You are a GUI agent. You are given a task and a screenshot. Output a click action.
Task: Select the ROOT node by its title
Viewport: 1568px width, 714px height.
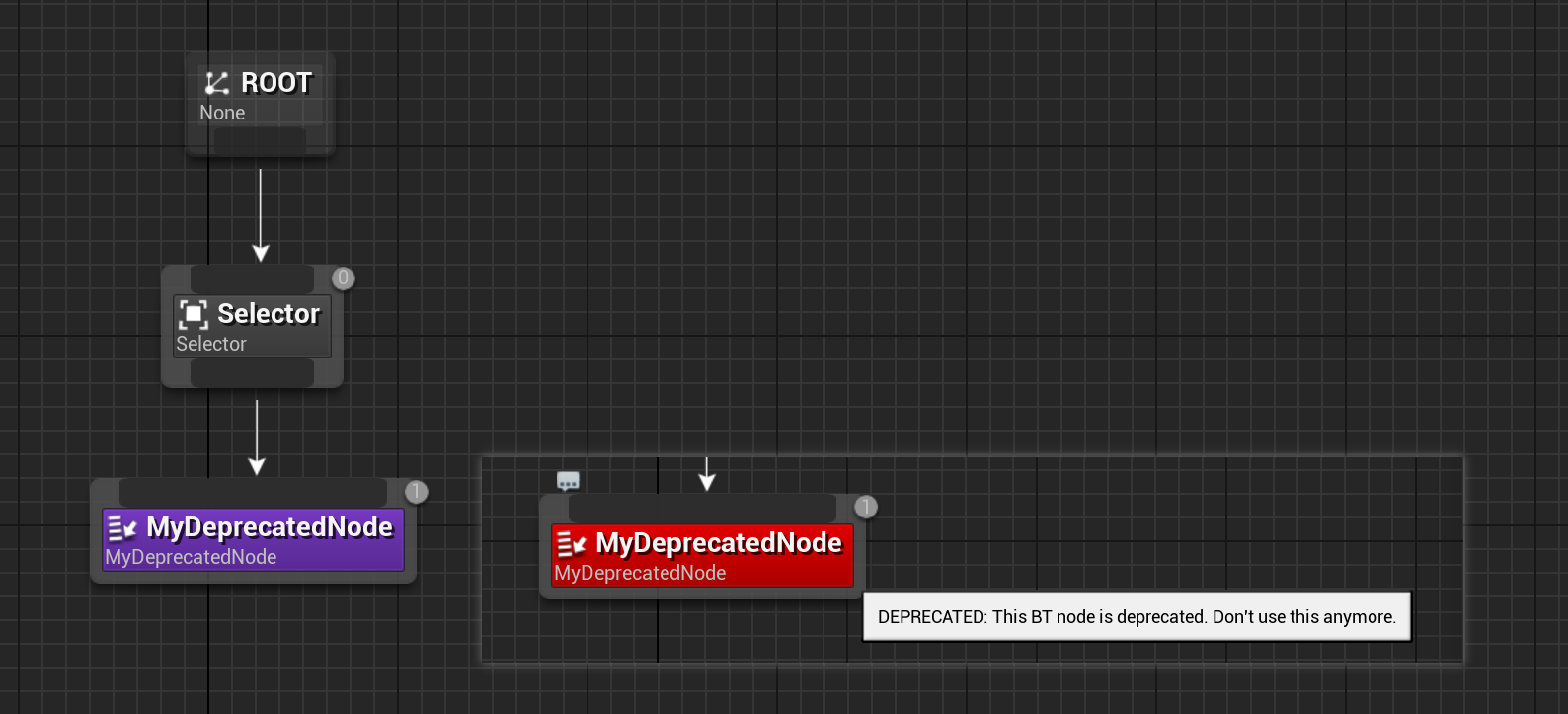276,83
